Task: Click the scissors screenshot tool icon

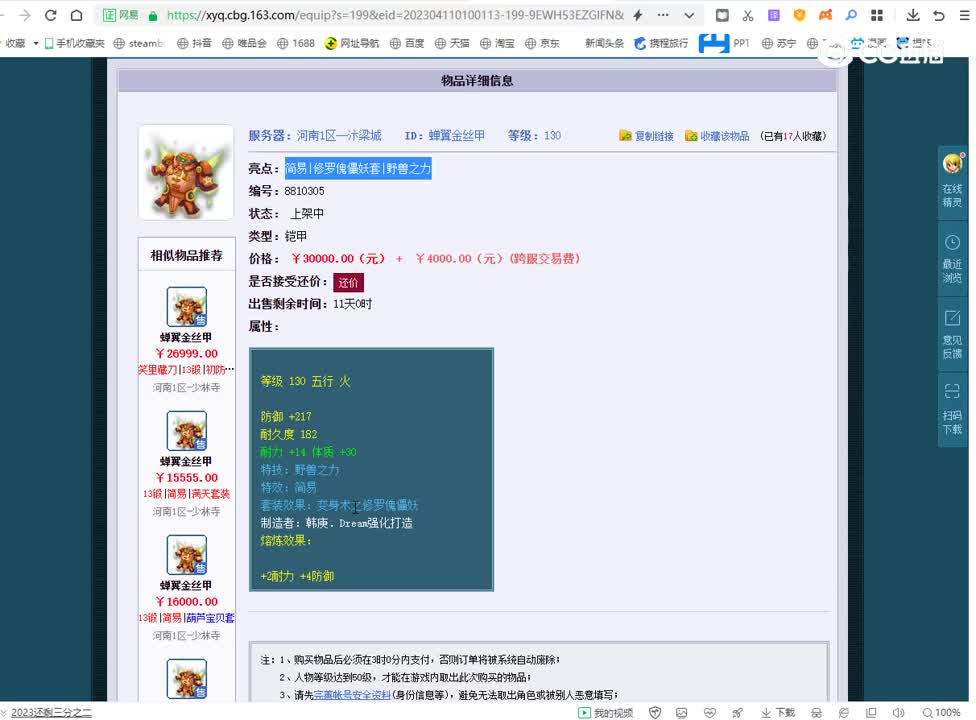Action: point(748,16)
